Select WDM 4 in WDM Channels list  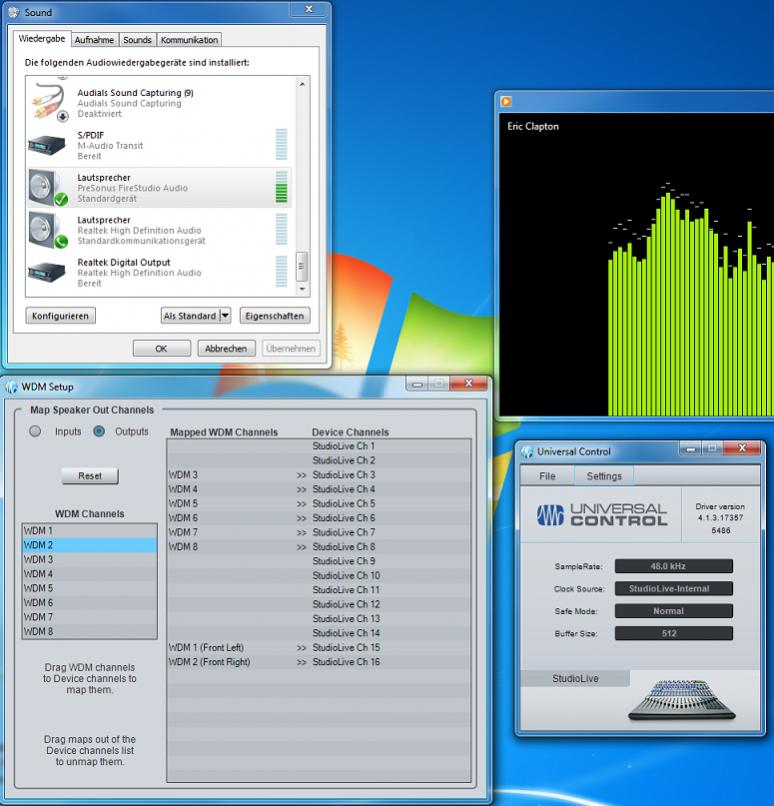point(90,574)
